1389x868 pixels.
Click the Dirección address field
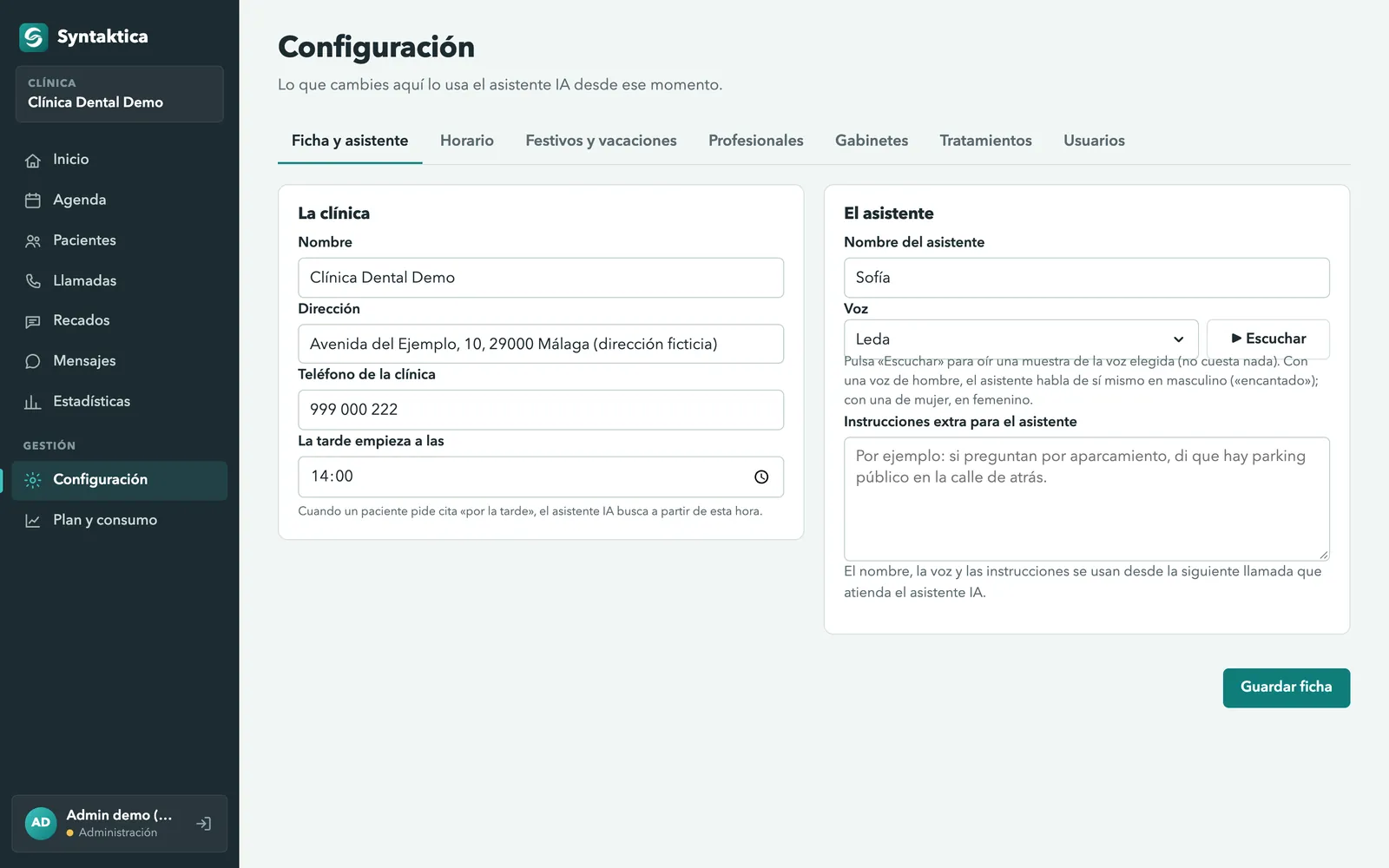(541, 344)
